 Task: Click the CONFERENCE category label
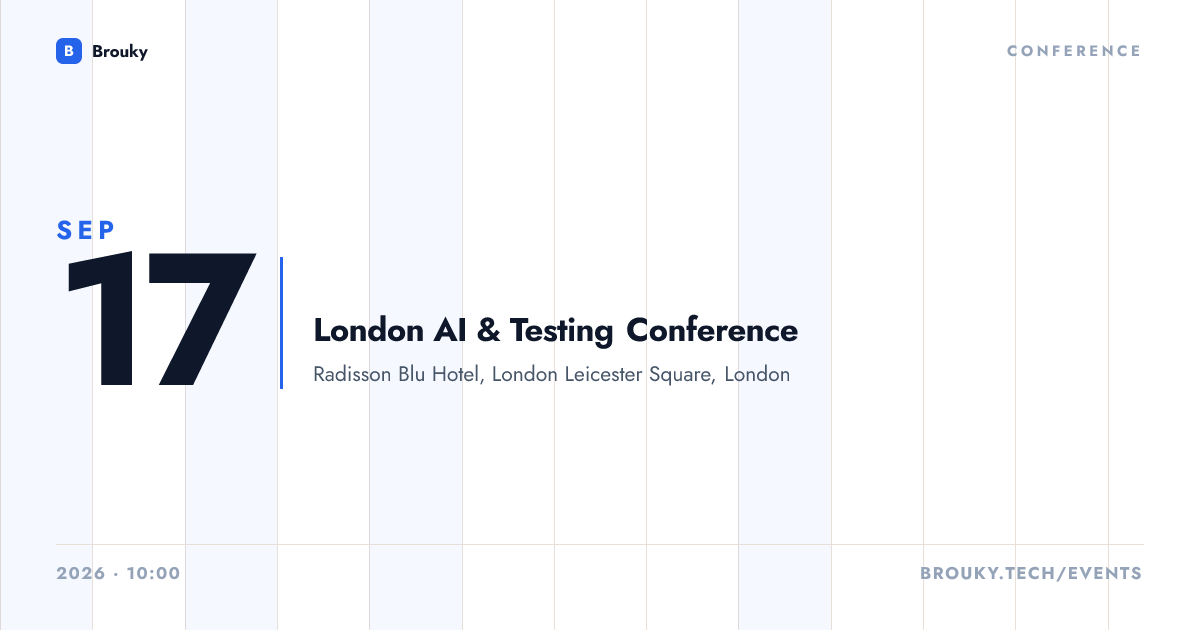point(1074,51)
